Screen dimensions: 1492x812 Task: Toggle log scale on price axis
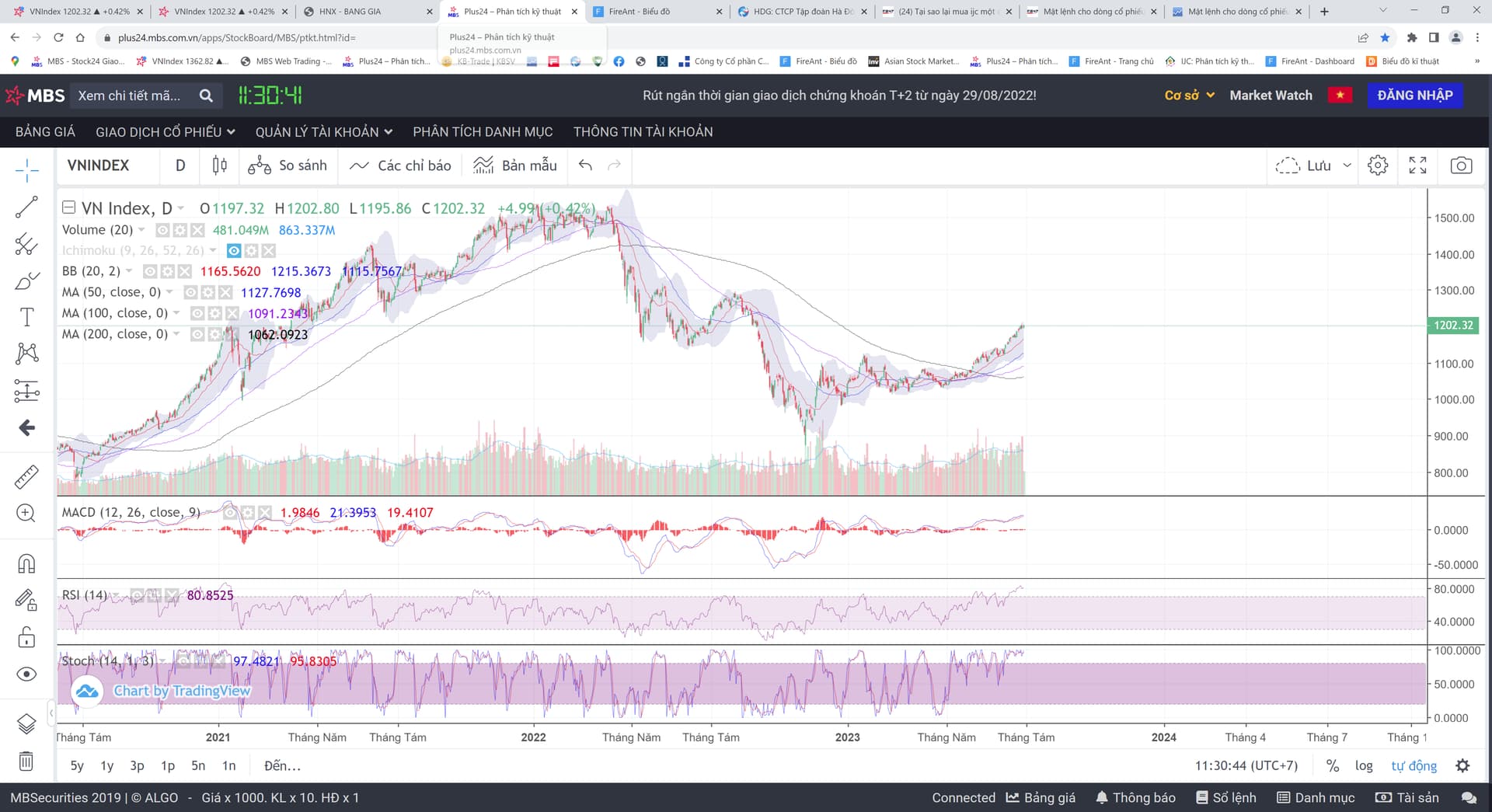(x=1364, y=766)
